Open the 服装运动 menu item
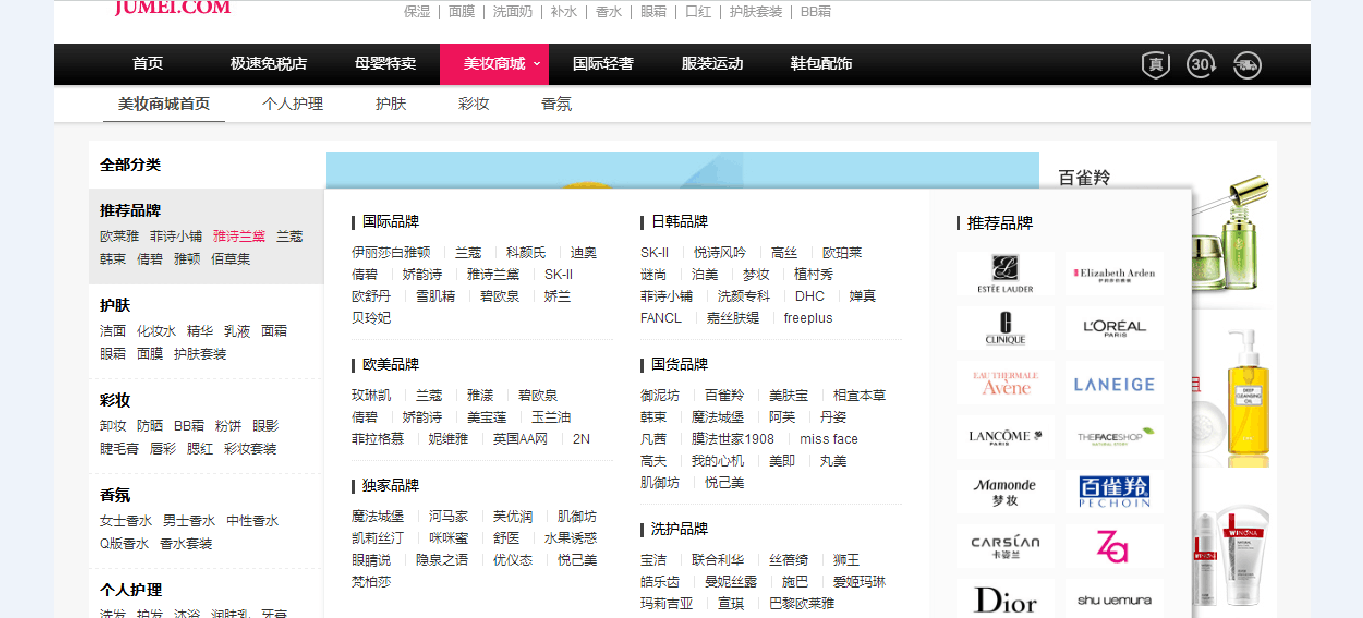1363x618 pixels. coord(712,64)
